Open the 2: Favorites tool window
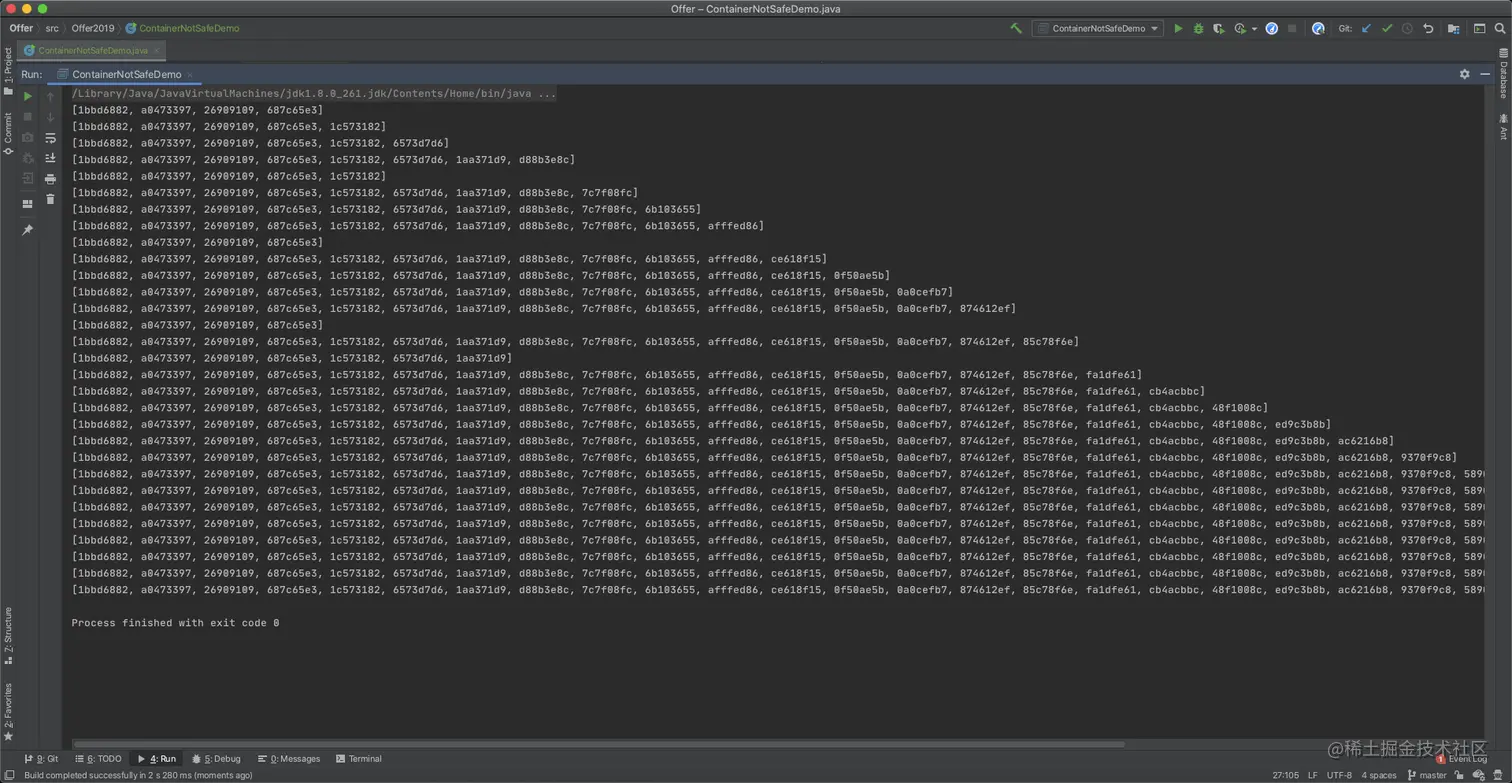 (x=8, y=712)
